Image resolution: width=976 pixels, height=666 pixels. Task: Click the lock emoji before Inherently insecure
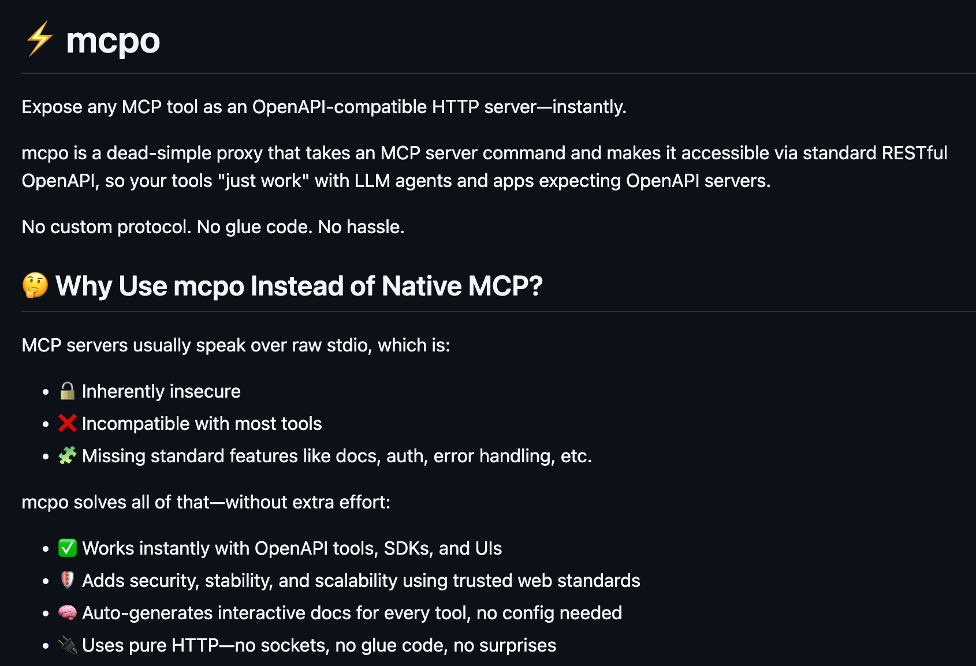pos(68,391)
